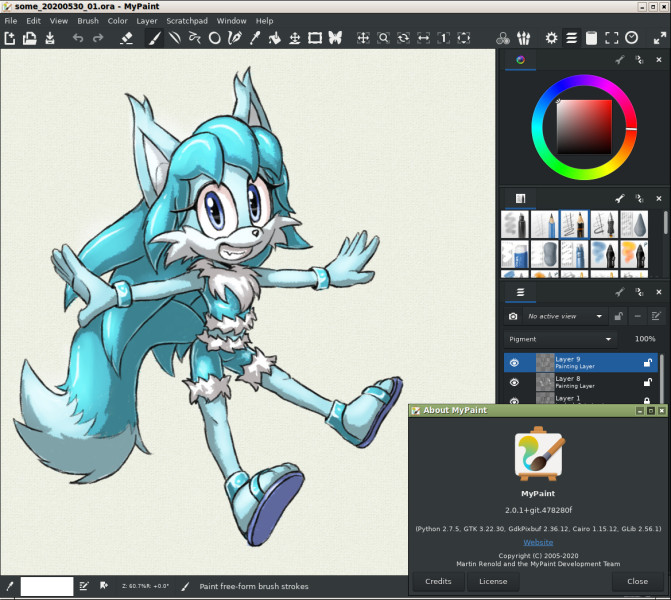Viewport: 671px width, 600px height.
Task: Select the color wheel panel tab
Action: 520,60
